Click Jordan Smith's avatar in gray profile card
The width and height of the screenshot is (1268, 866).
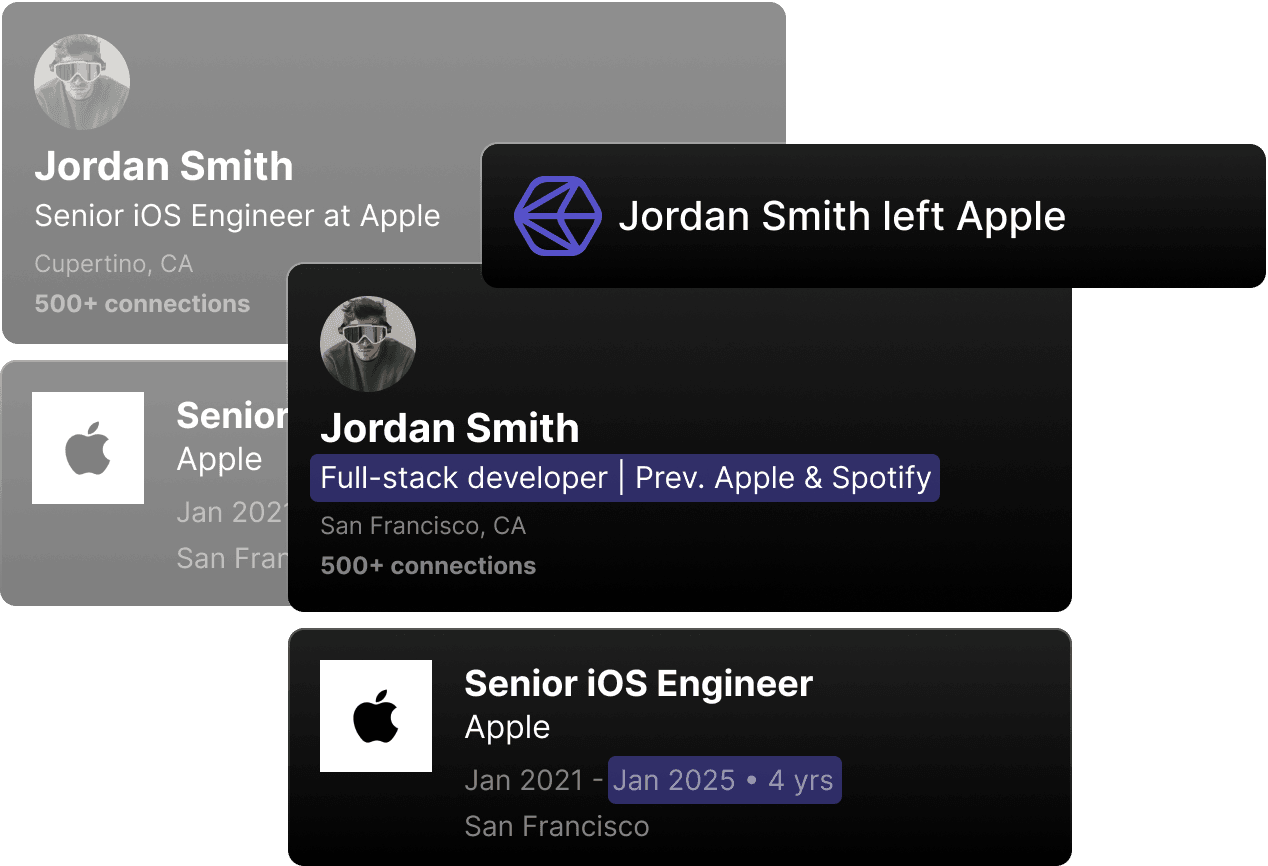tap(82, 81)
